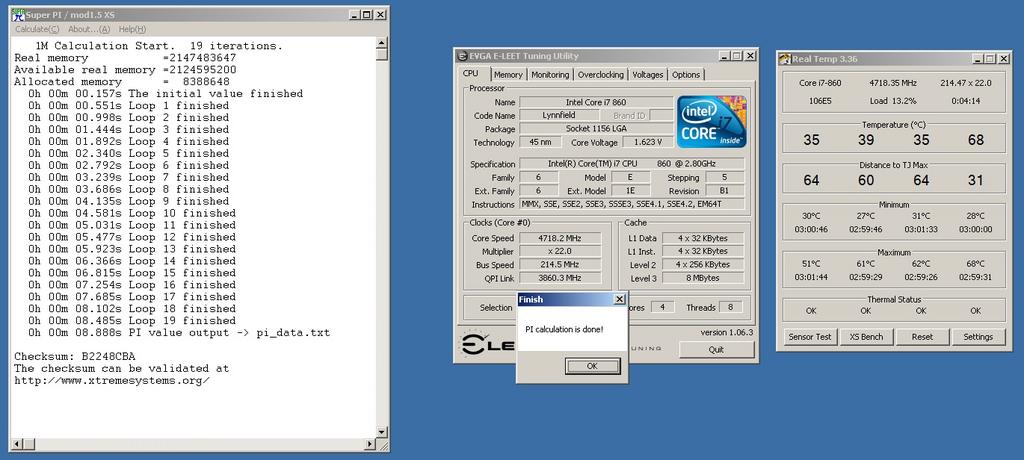
Task: Close the Super PI window
Action: point(380,14)
